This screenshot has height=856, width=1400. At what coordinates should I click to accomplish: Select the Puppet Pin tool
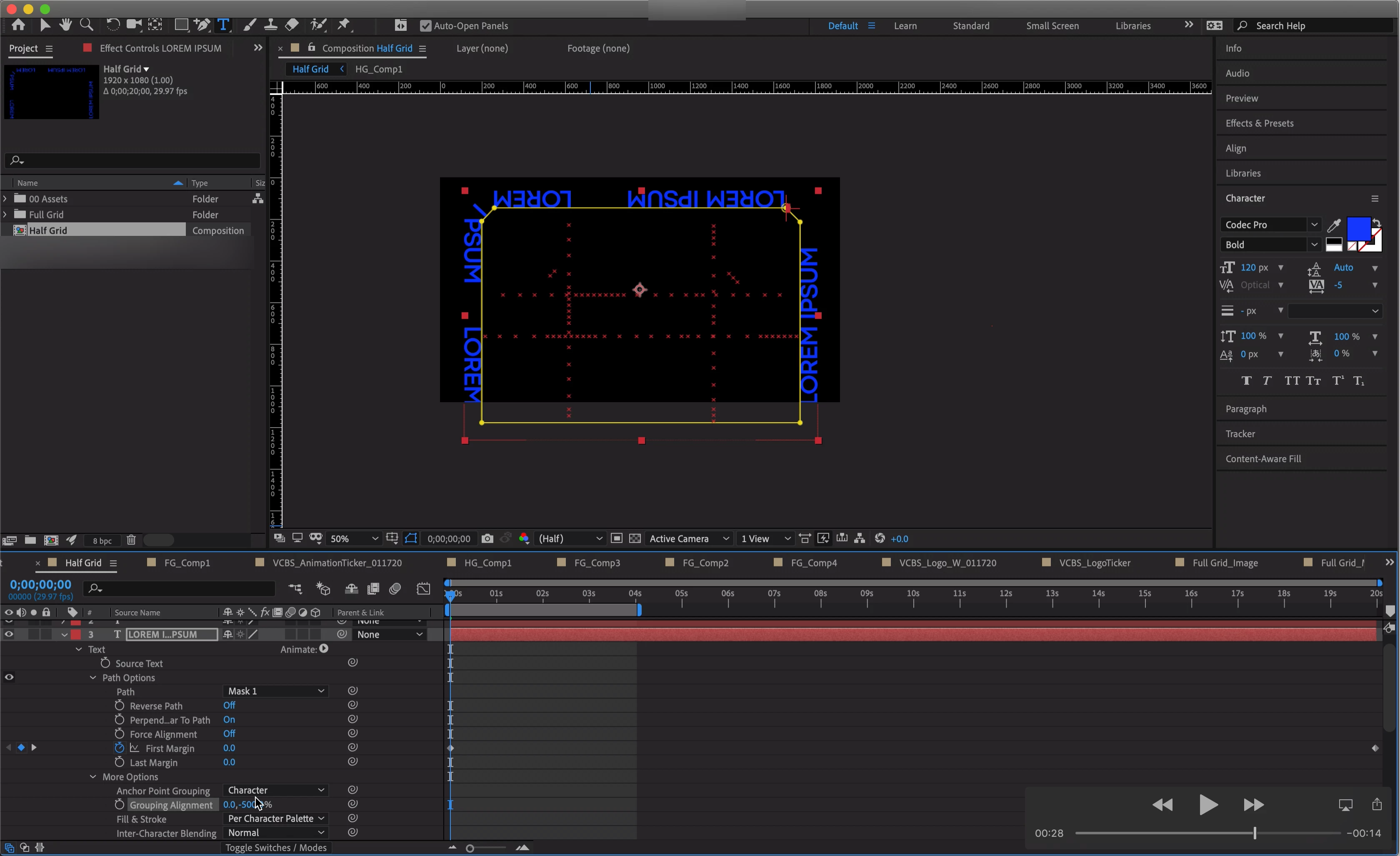point(343,25)
